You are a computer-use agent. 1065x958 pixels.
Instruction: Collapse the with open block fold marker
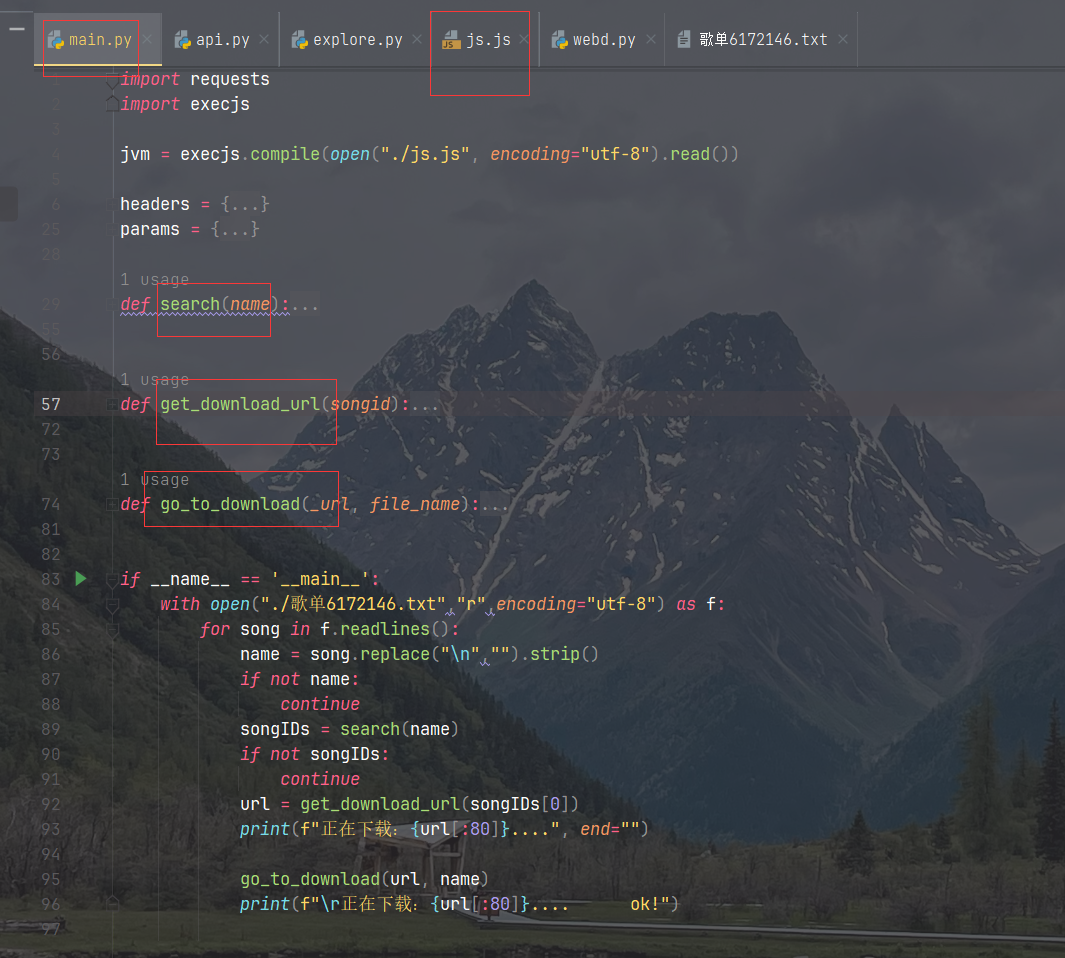click(112, 605)
